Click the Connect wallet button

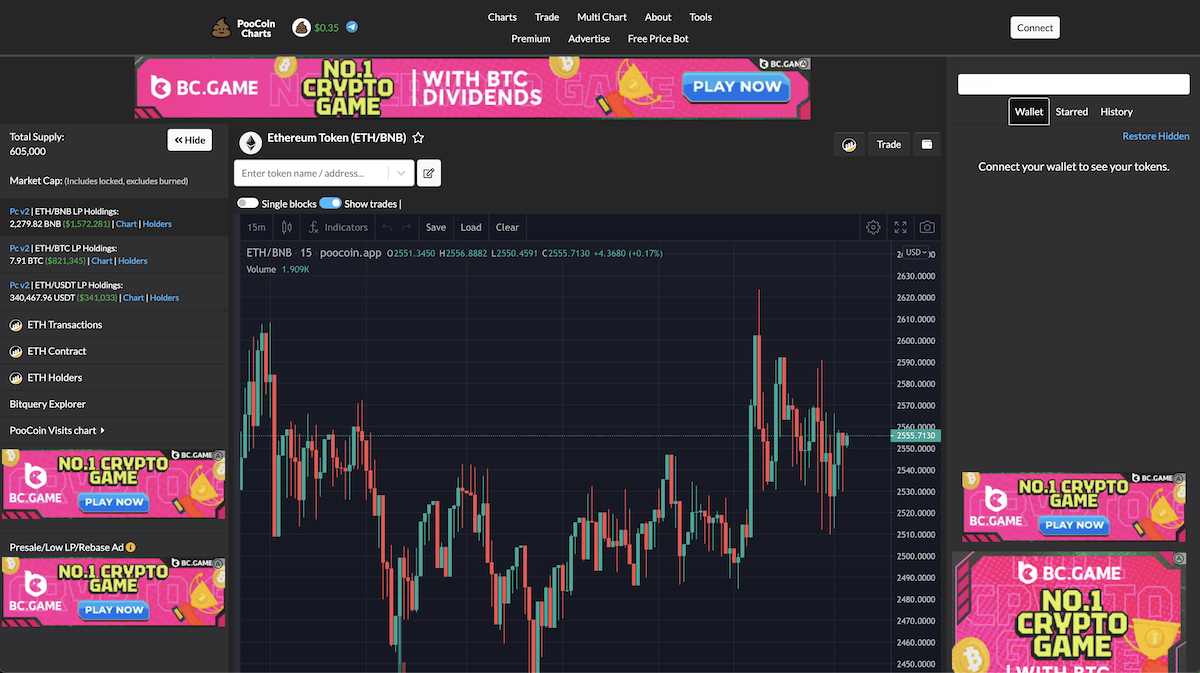(1035, 28)
